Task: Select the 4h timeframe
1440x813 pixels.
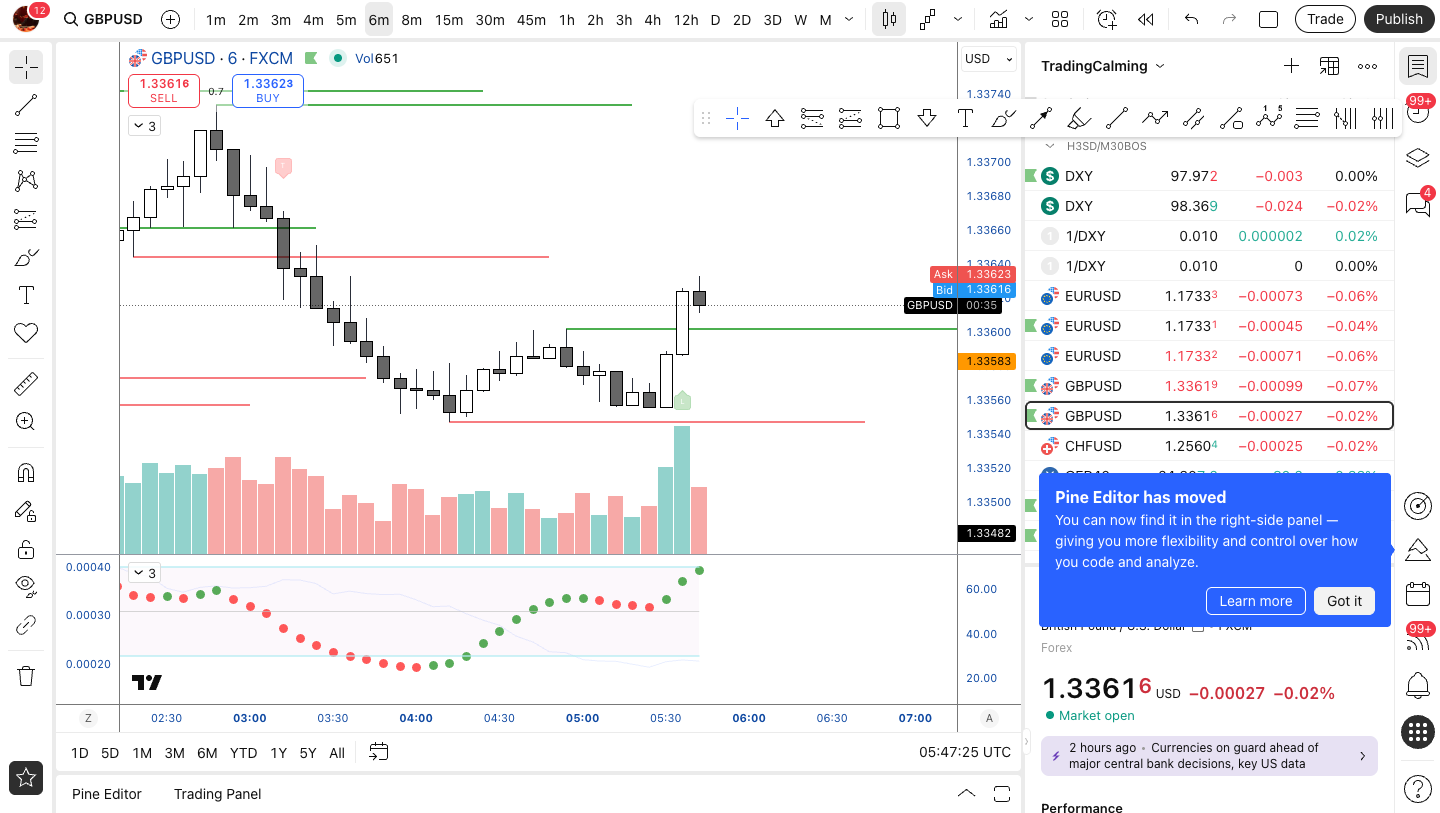Action: pos(653,19)
